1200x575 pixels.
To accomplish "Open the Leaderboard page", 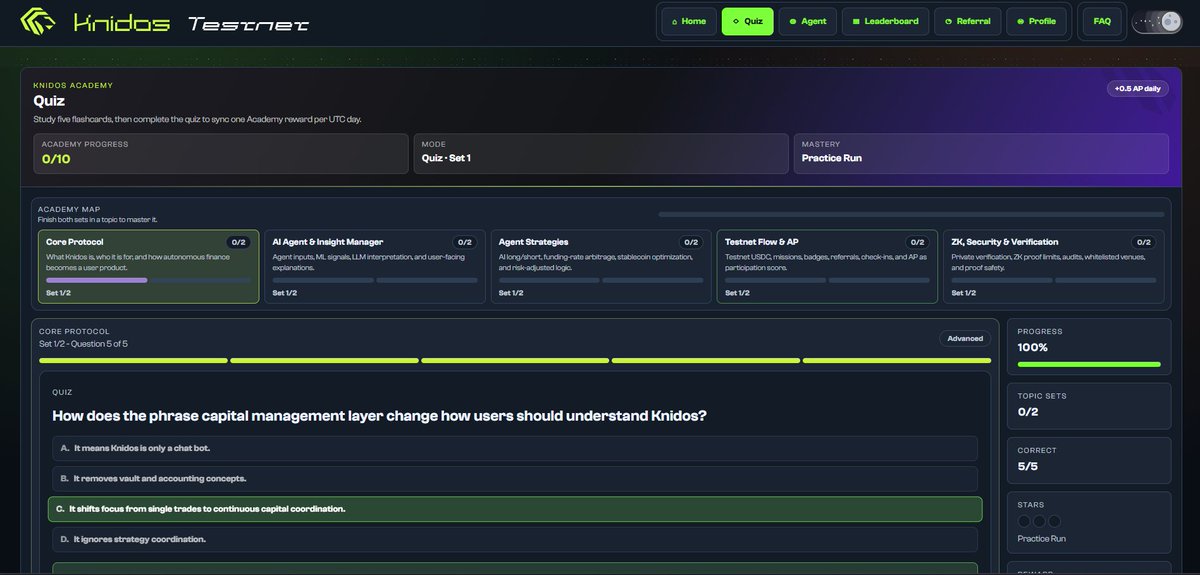I will tap(885, 21).
